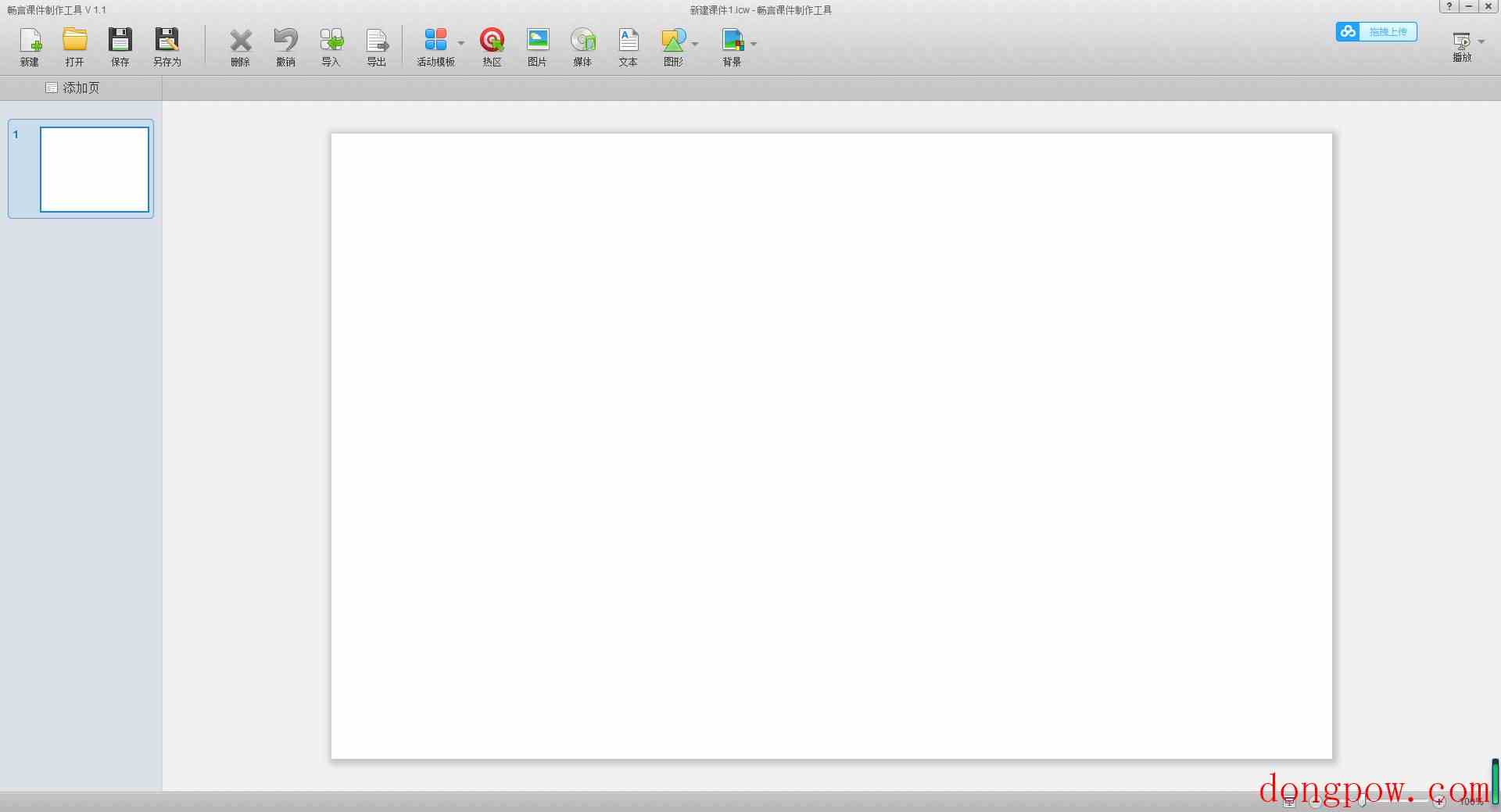Export the courseware with 导出
Image resolution: width=1501 pixels, height=812 pixels.
(377, 47)
